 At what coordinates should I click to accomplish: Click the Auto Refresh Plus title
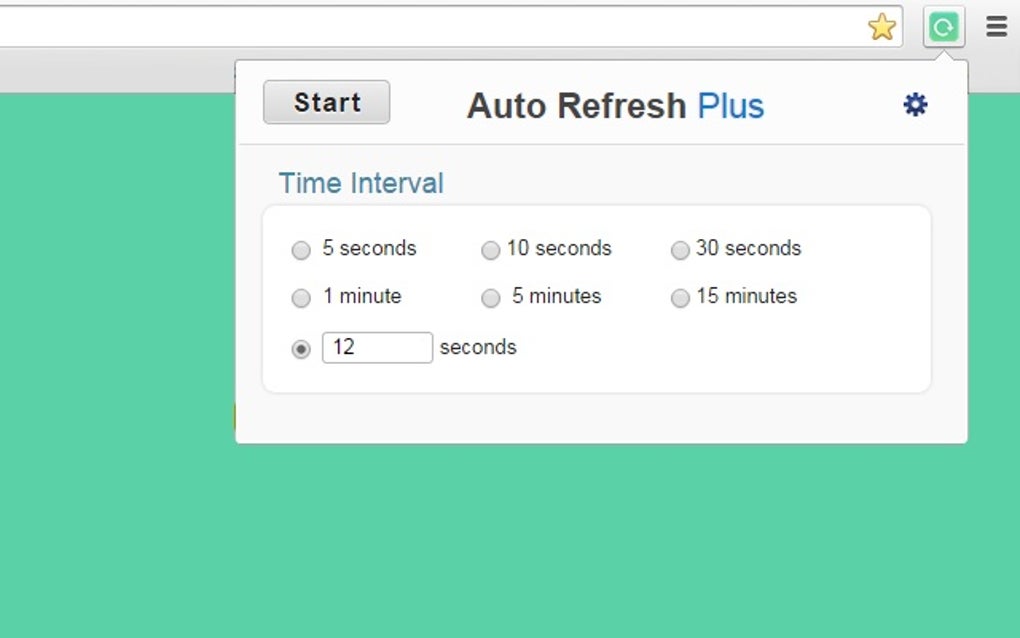click(615, 105)
